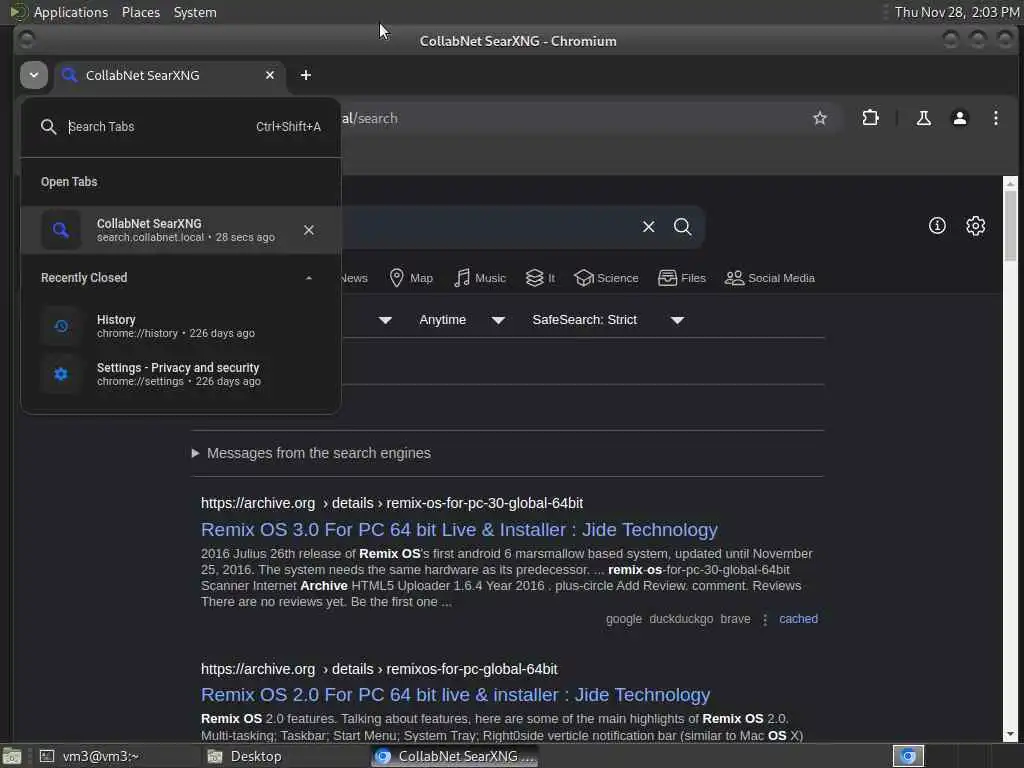Reopen Settings - Privacy and security tab
Screen dimensions: 1024x768
[x=180, y=374]
